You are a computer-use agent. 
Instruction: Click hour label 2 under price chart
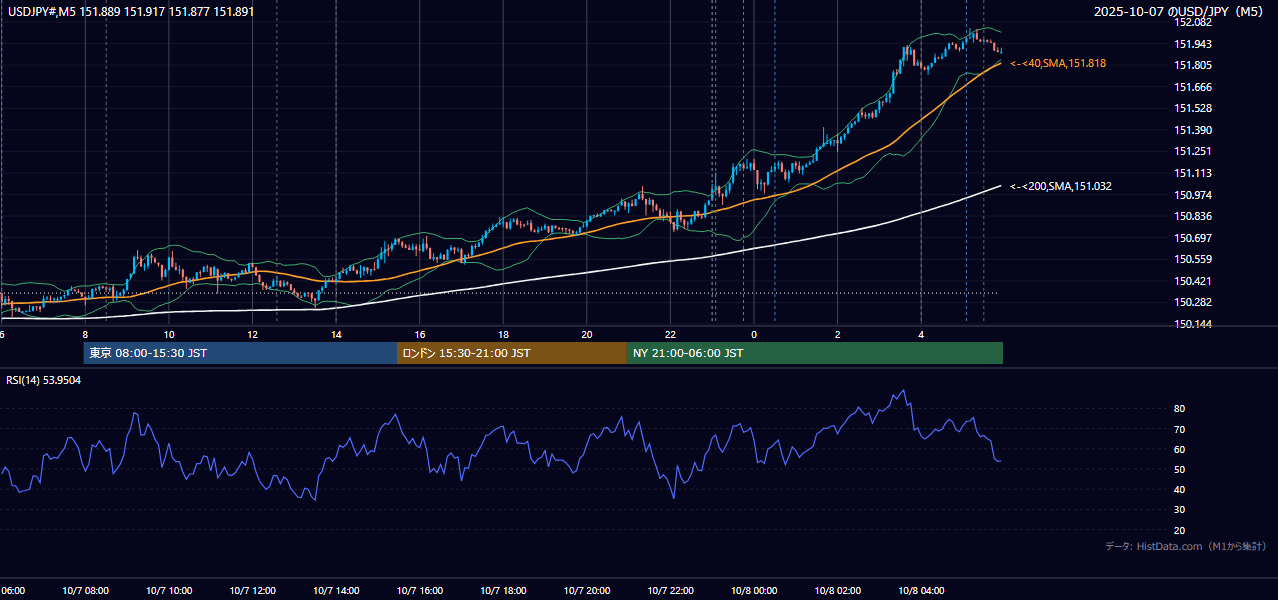click(x=837, y=334)
